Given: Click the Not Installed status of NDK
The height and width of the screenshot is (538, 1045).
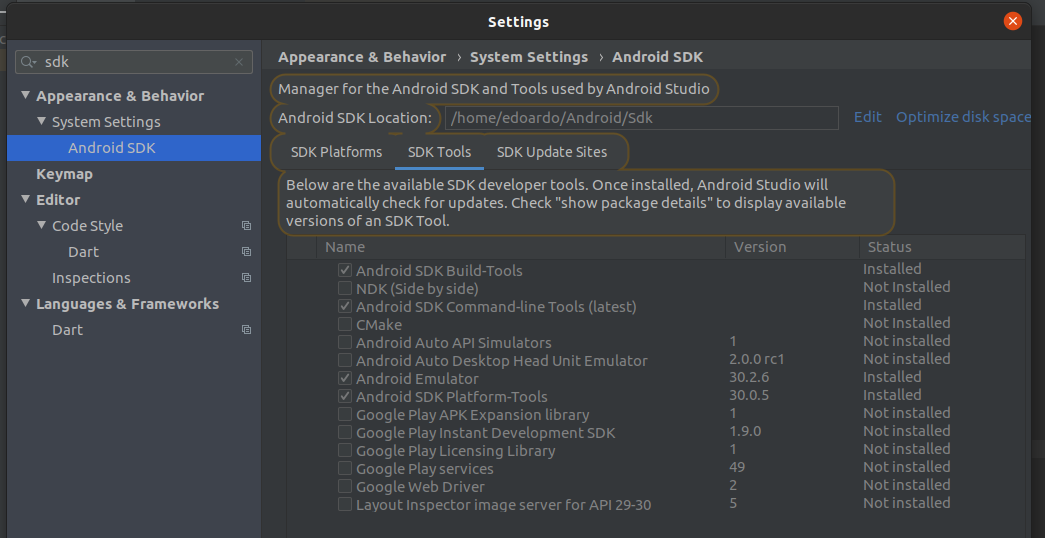Looking at the screenshot, I should [907, 287].
